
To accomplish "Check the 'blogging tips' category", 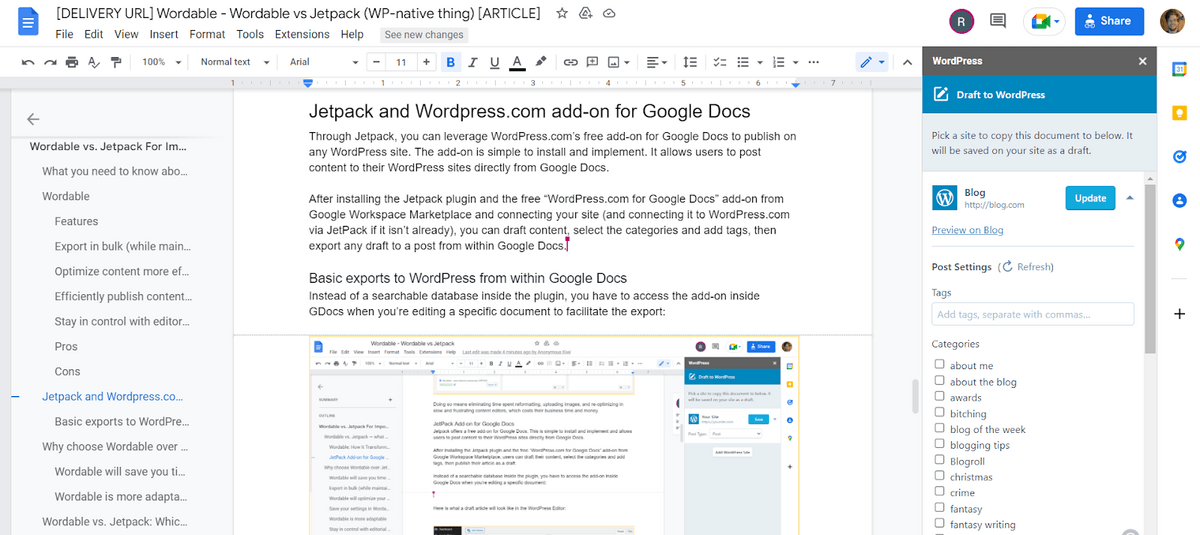I will [939, 445].
